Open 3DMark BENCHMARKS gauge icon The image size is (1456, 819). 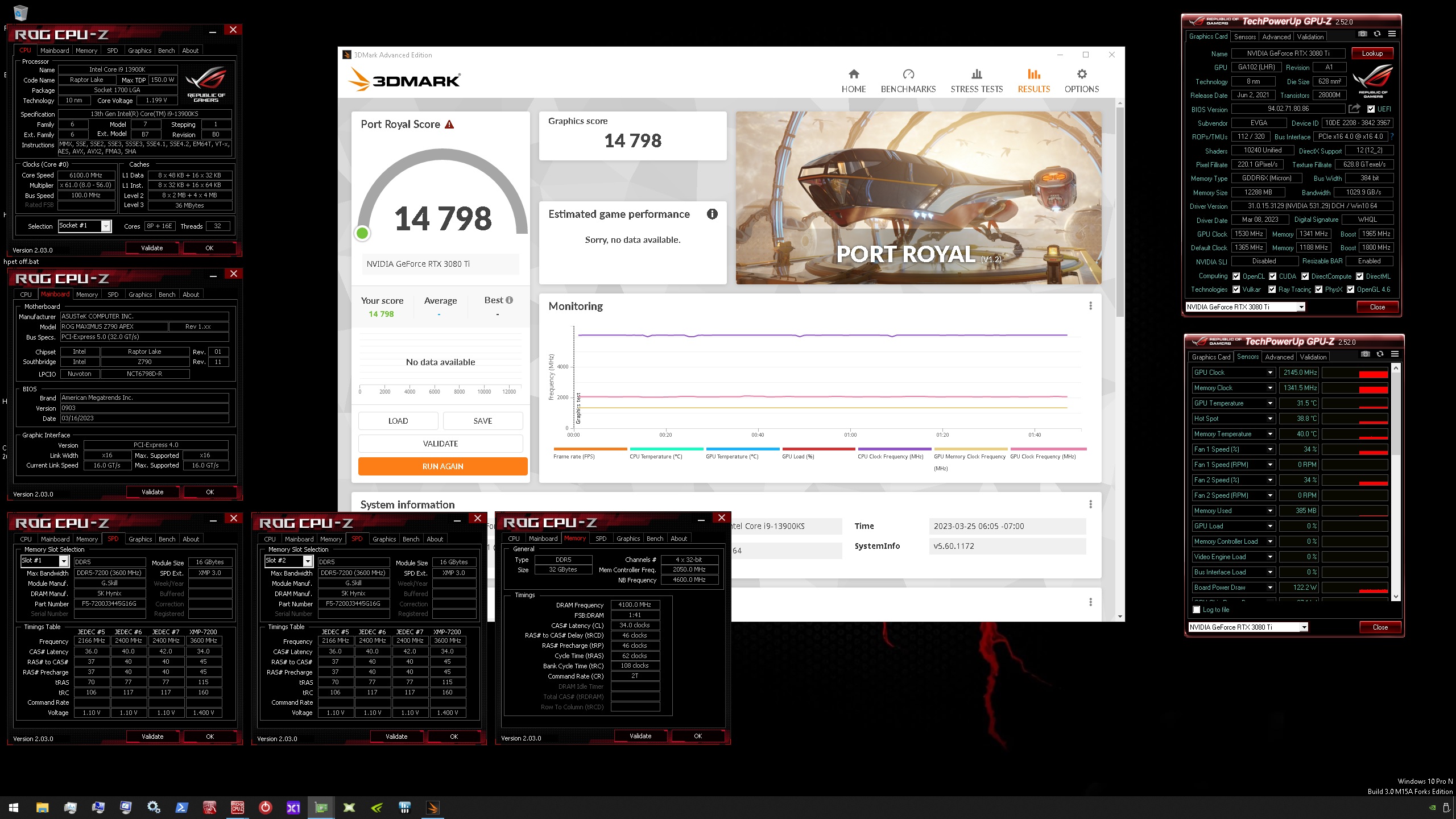[x=908, y=74]
